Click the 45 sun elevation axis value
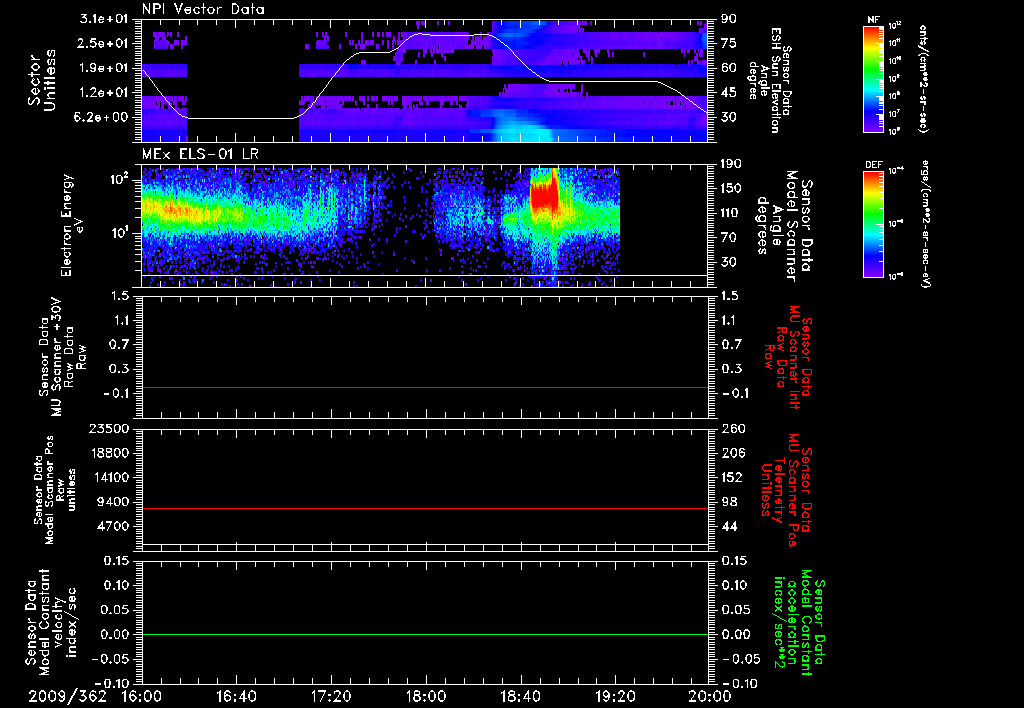Image resolution: width=1024 pixels, height=708 pixels. (x=729, y=93)
